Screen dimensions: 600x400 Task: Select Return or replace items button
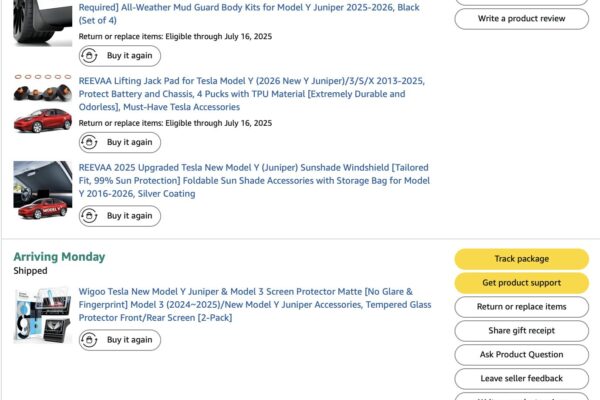click(x=521, y=307)
